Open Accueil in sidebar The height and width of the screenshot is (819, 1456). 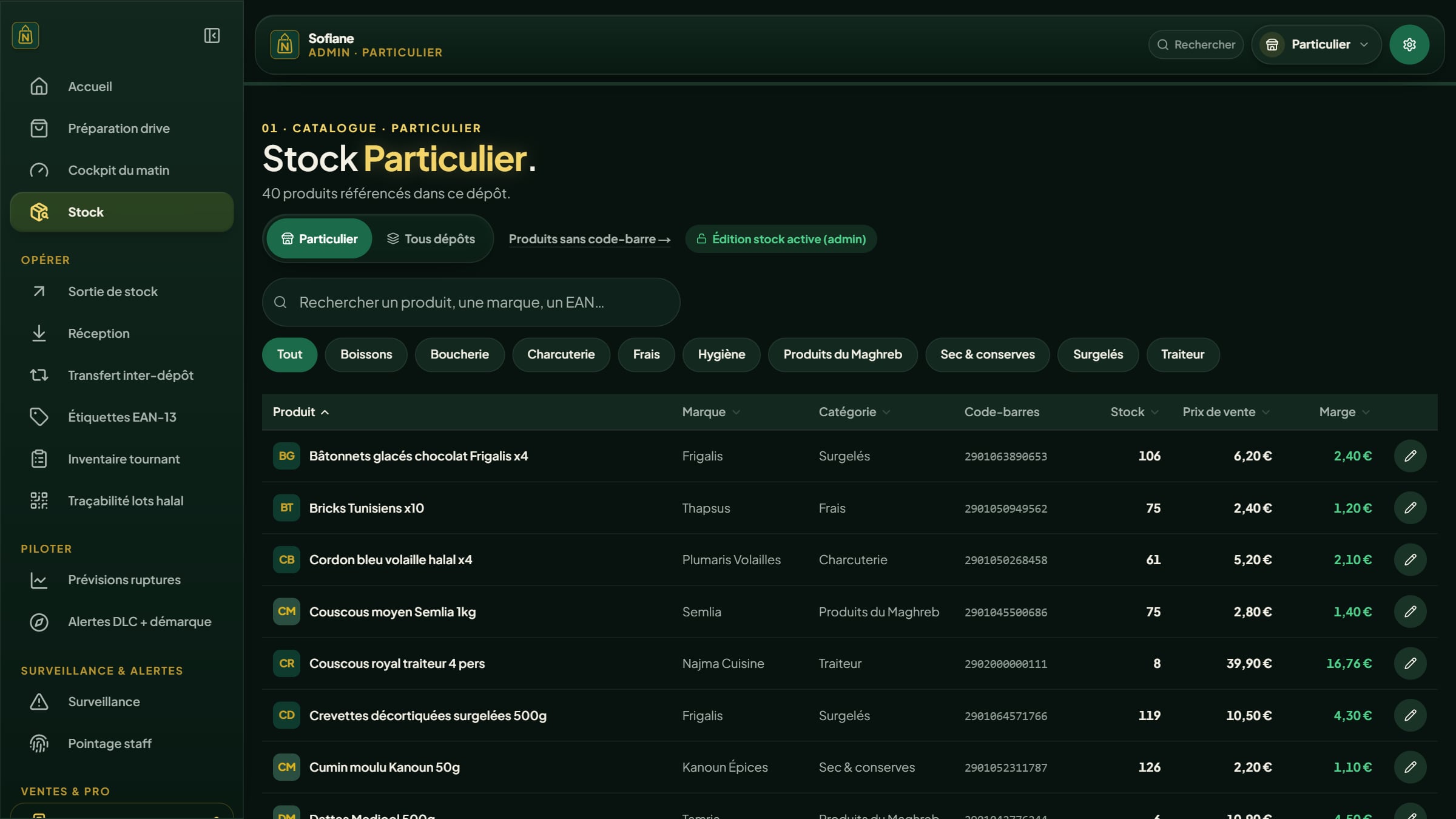[x=121, y=87]
